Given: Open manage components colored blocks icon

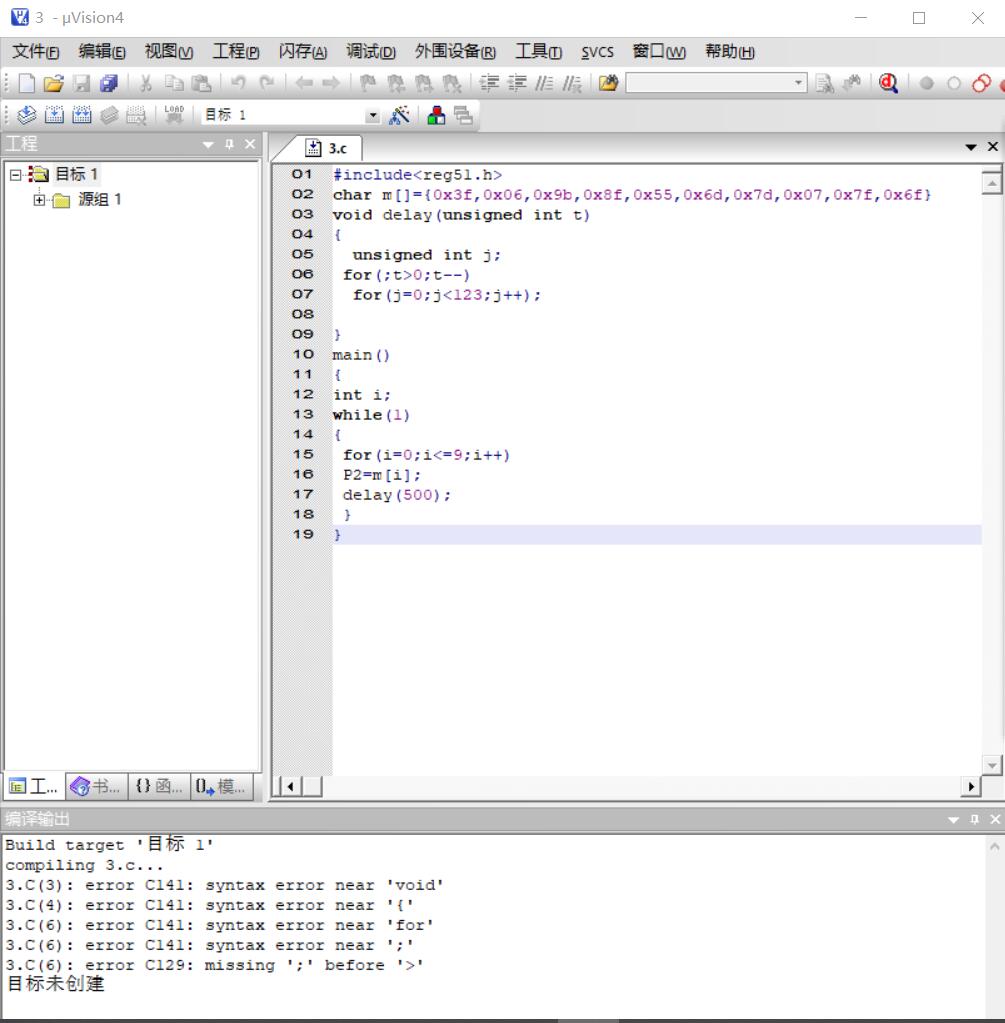Looking at the screenshot, I should pos(436,115).
